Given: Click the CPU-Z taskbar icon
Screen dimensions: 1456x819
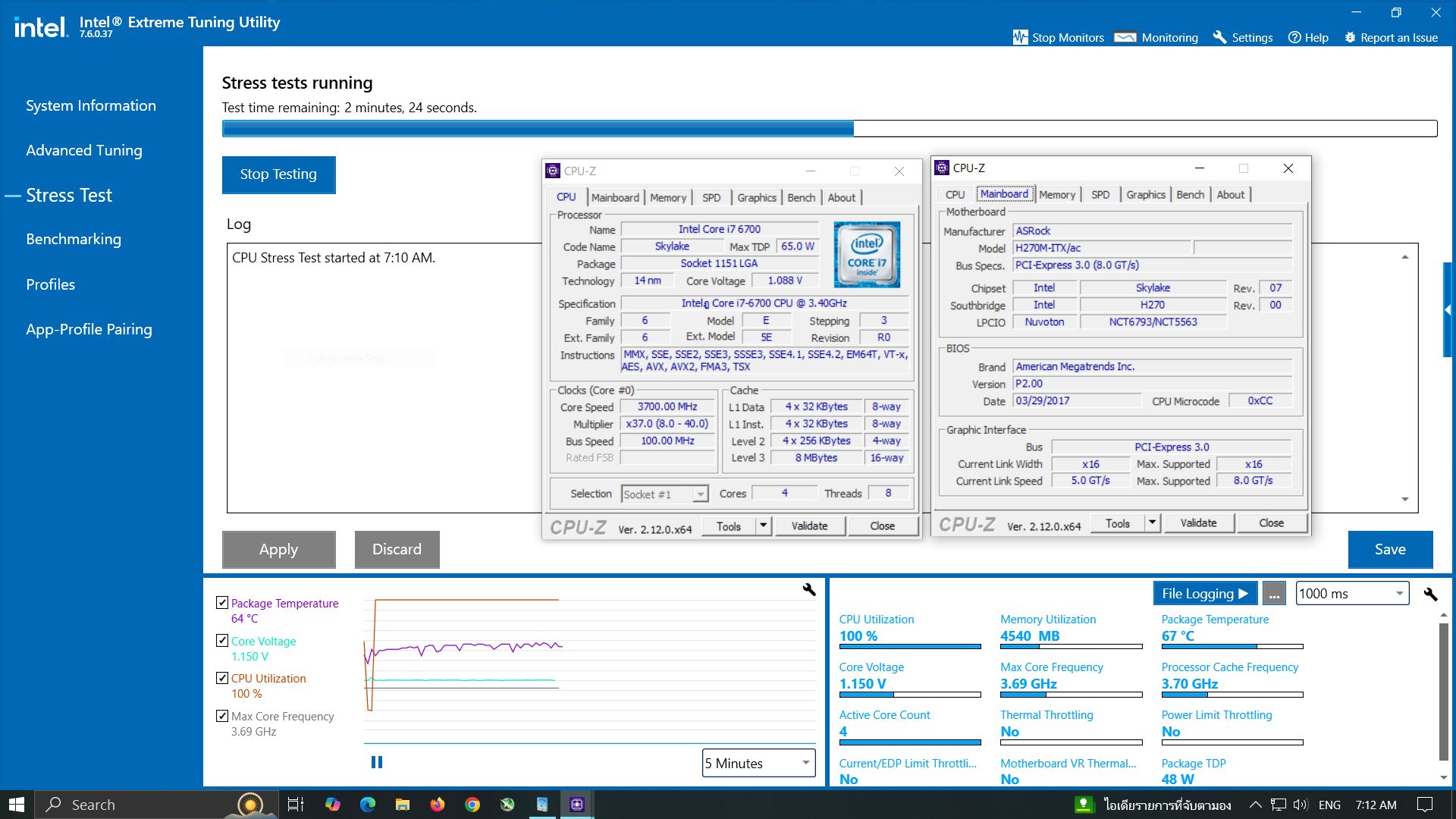Looking at the screenshot, I should click(577, 805).
